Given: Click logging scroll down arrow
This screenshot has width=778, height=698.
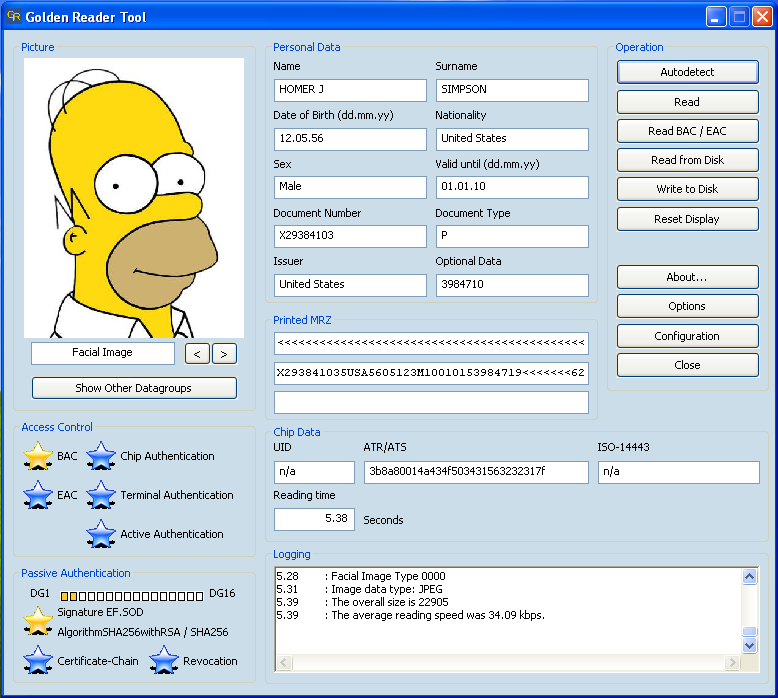Looking at the screenshot, I should click(749, 645).
